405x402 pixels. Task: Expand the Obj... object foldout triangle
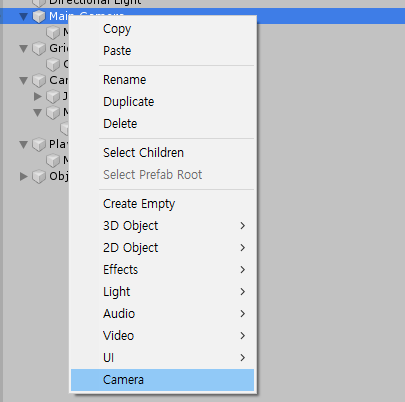click(x=23, y=176)
